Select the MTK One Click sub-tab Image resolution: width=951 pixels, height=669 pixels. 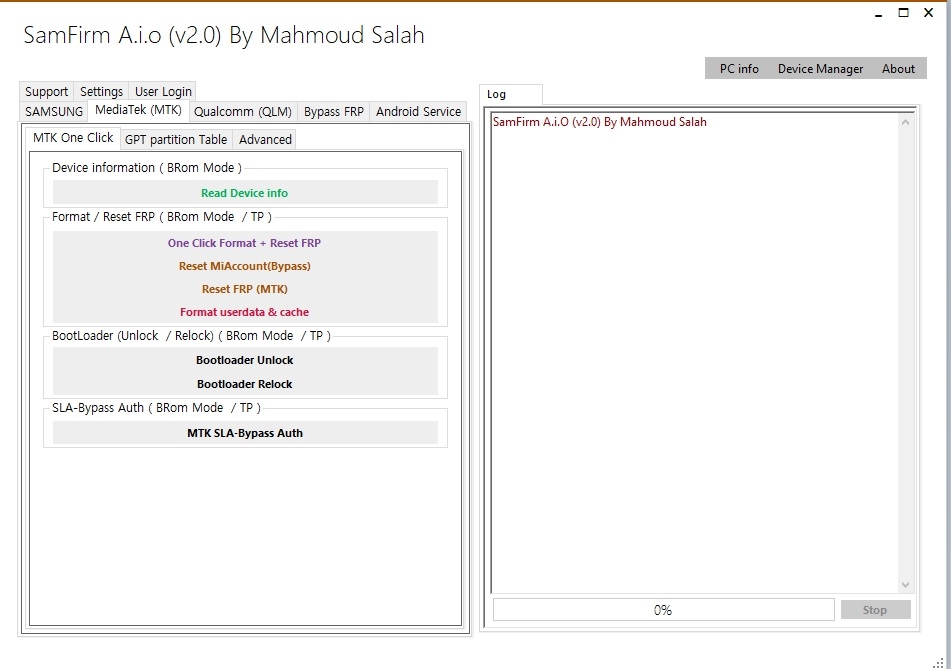point(73,138)
